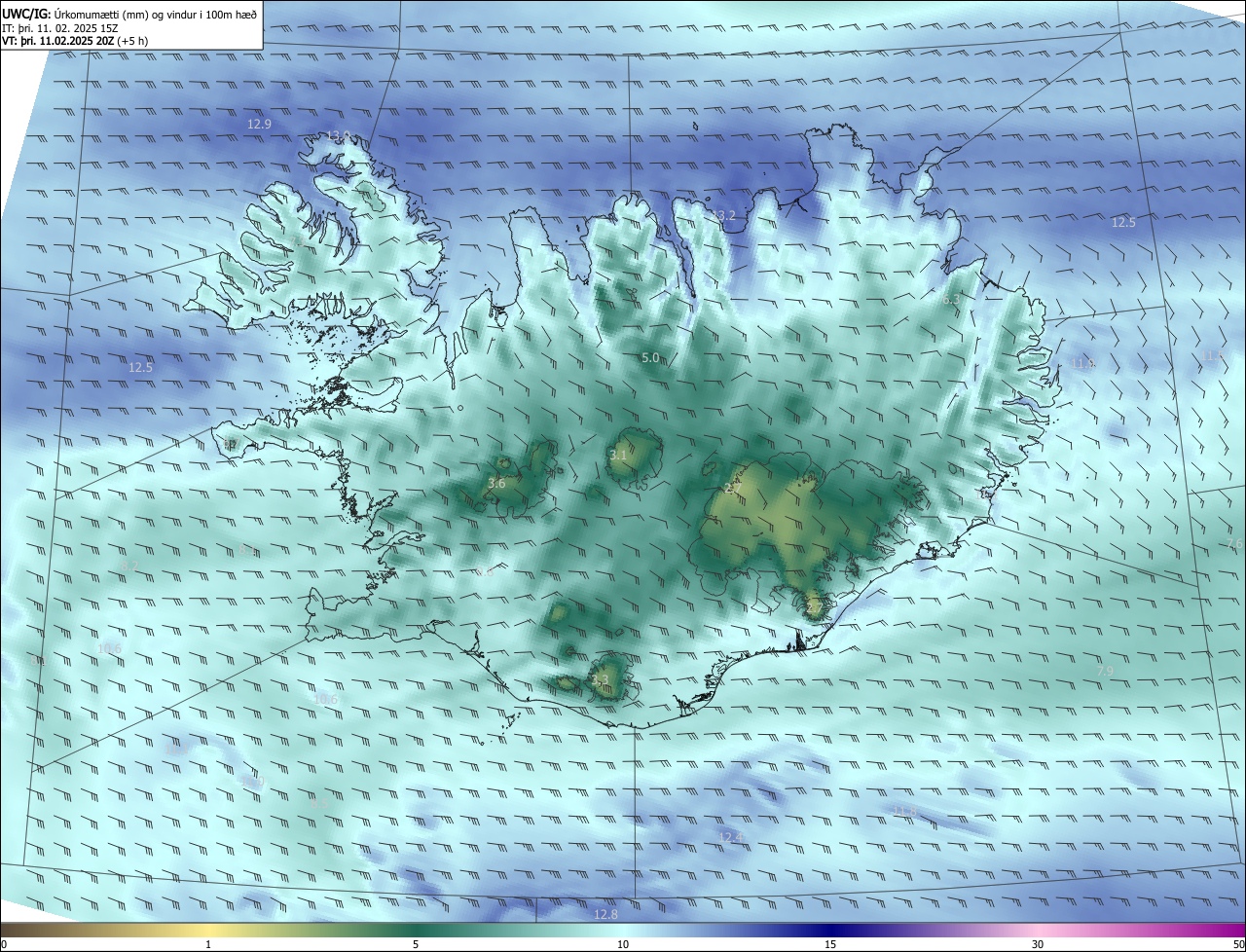The width and height of the screenshot is (1246, 952).
Task: Click the UWC/IG map title text
Action: 129,13
